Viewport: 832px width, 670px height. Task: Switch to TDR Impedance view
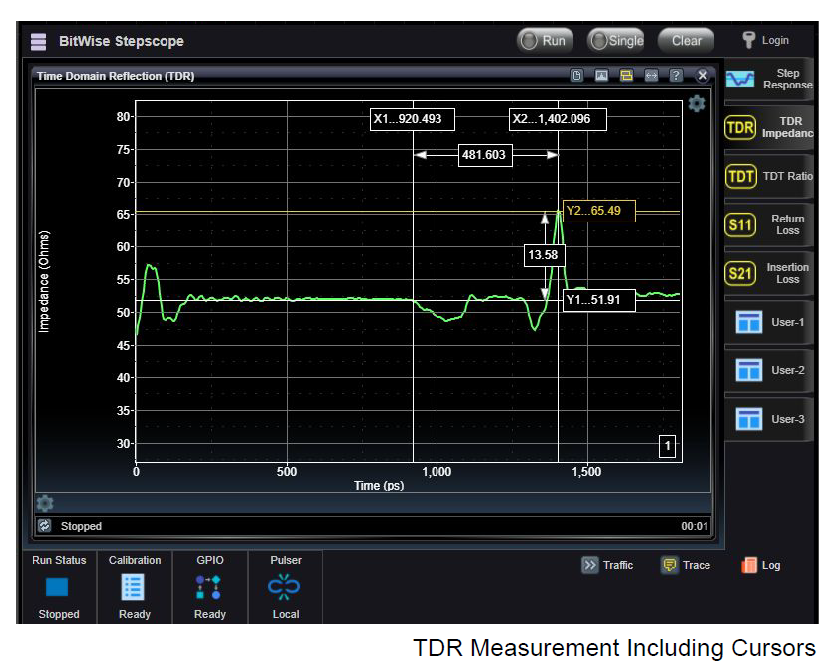tap(769, 127)
